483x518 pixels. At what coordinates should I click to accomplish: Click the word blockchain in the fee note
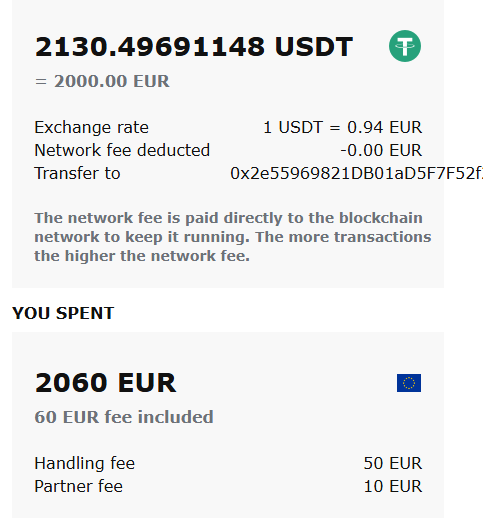coord(381,218)
